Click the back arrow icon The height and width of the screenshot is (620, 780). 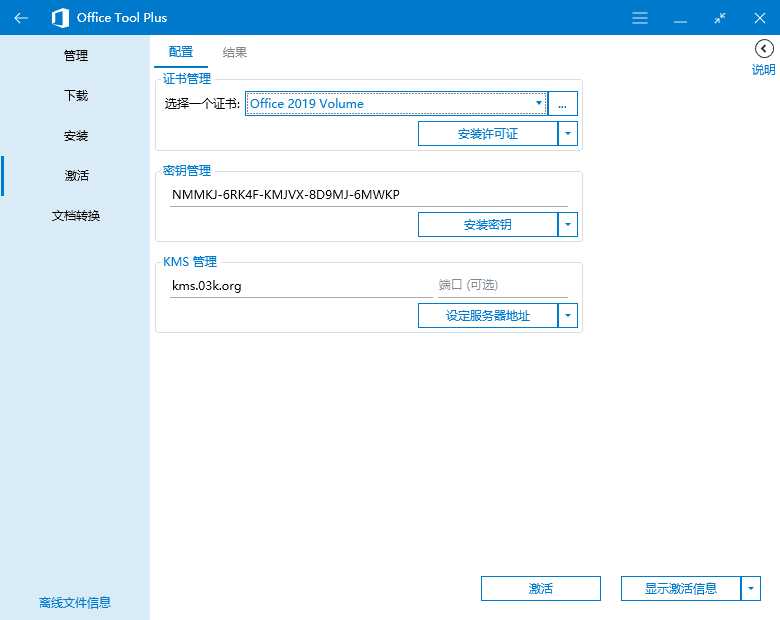[x=21, y=18]
